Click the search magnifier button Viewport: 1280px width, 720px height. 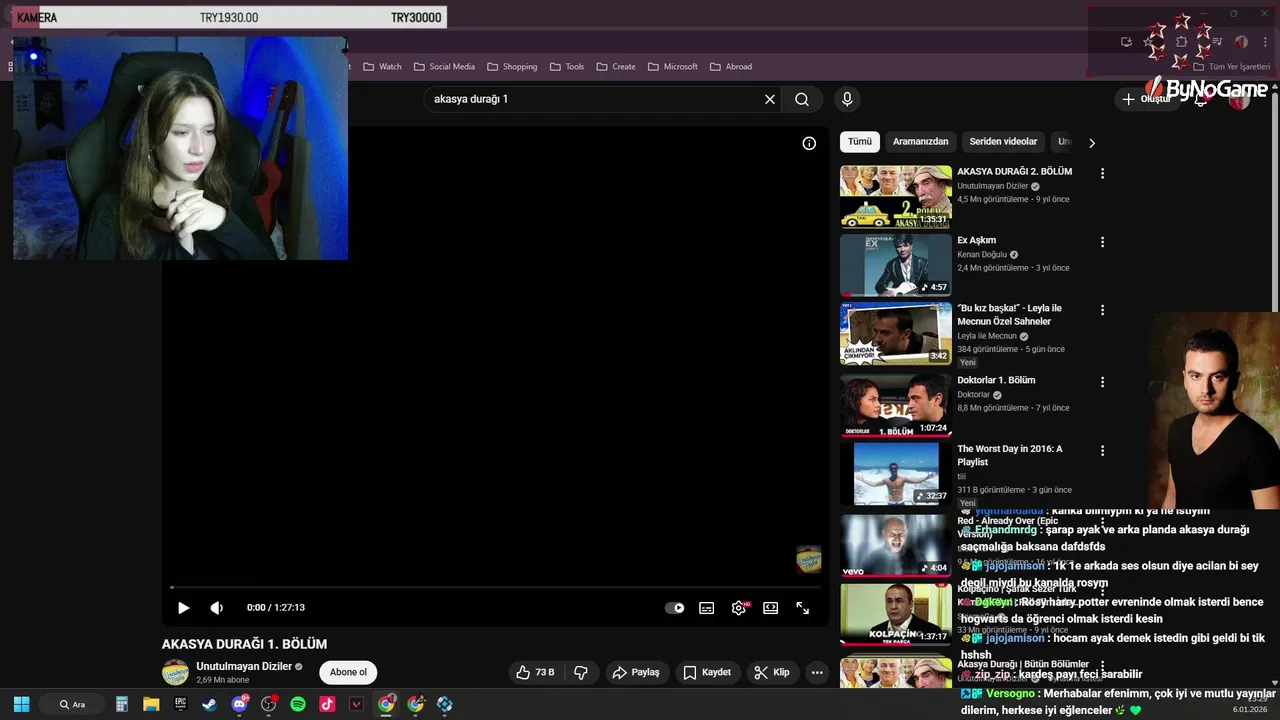[x=802, y=99]
